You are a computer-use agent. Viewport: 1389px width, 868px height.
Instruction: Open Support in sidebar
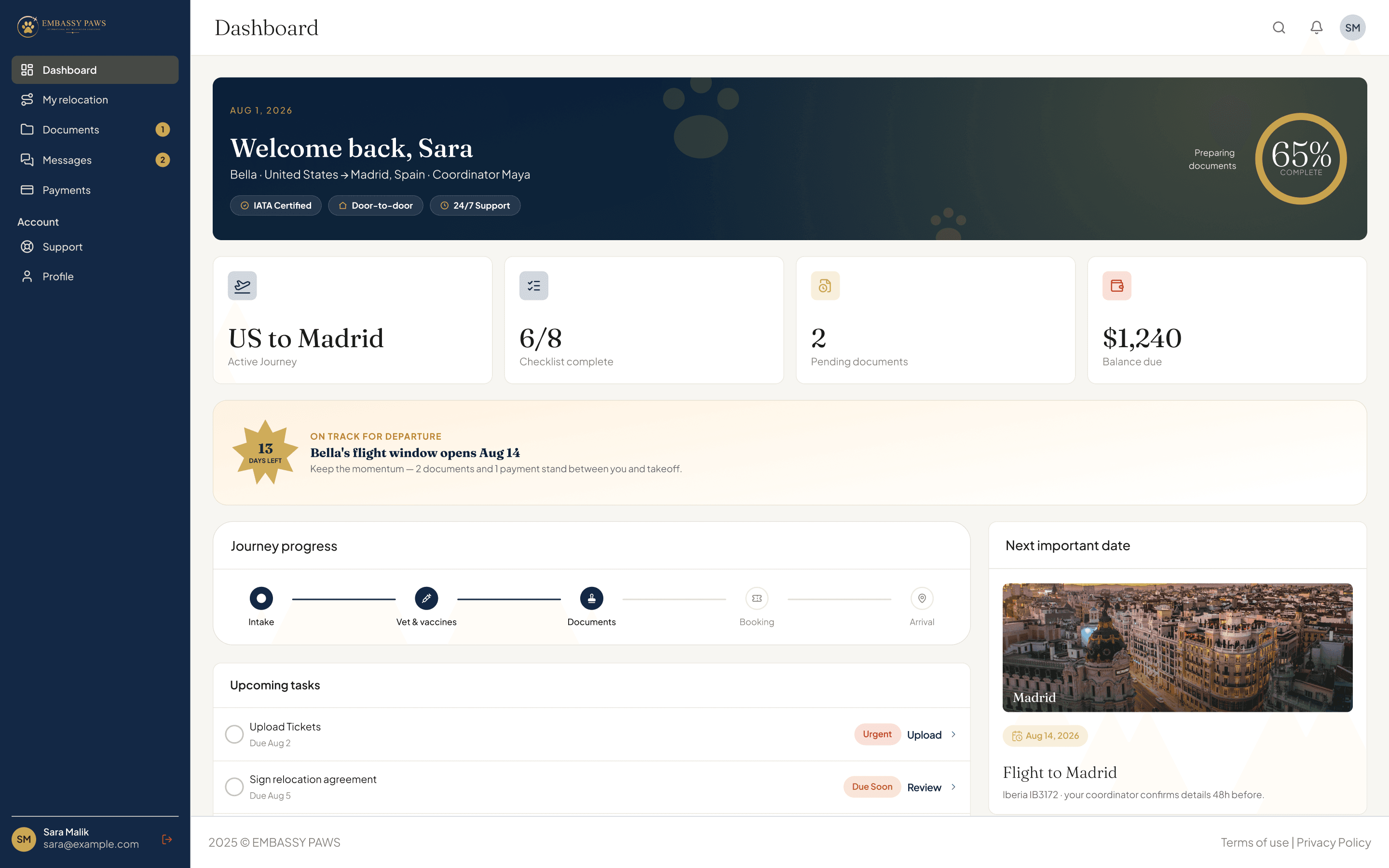pos(95,247)
